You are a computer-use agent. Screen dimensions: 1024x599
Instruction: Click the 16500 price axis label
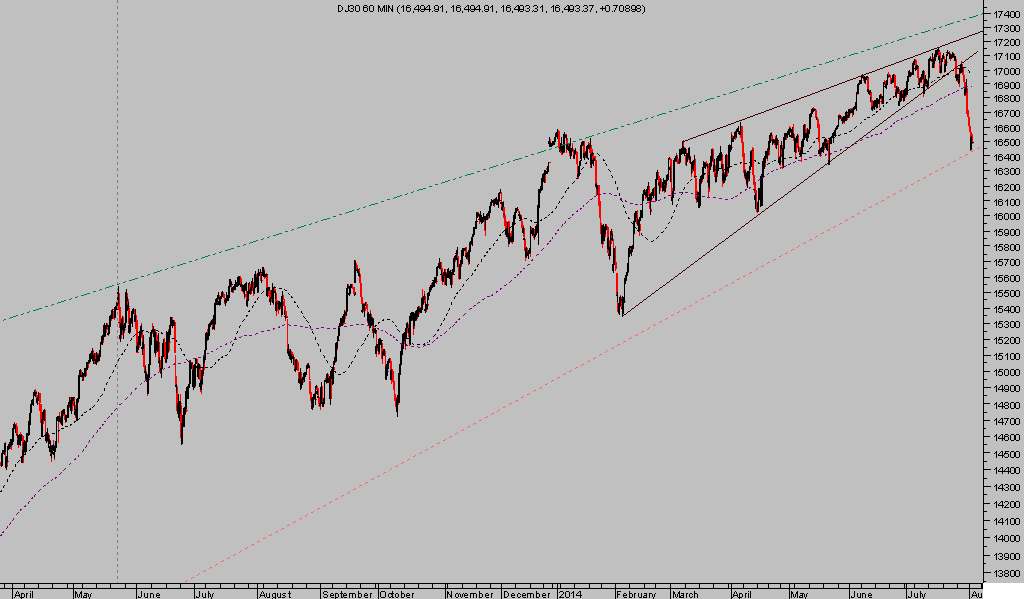[1005, 154]
